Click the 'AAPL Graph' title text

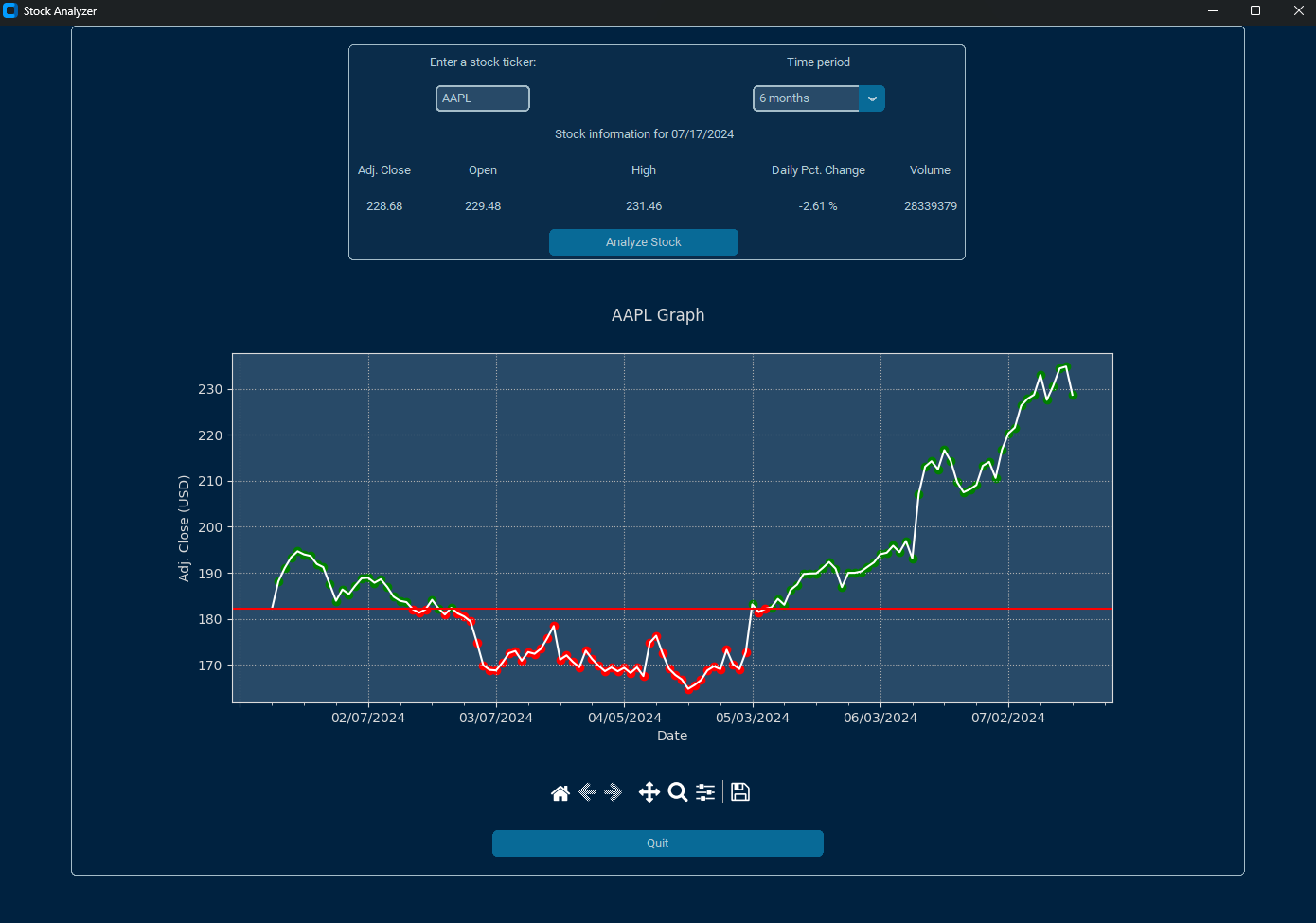pyautogui.click(x=658, y=315)
